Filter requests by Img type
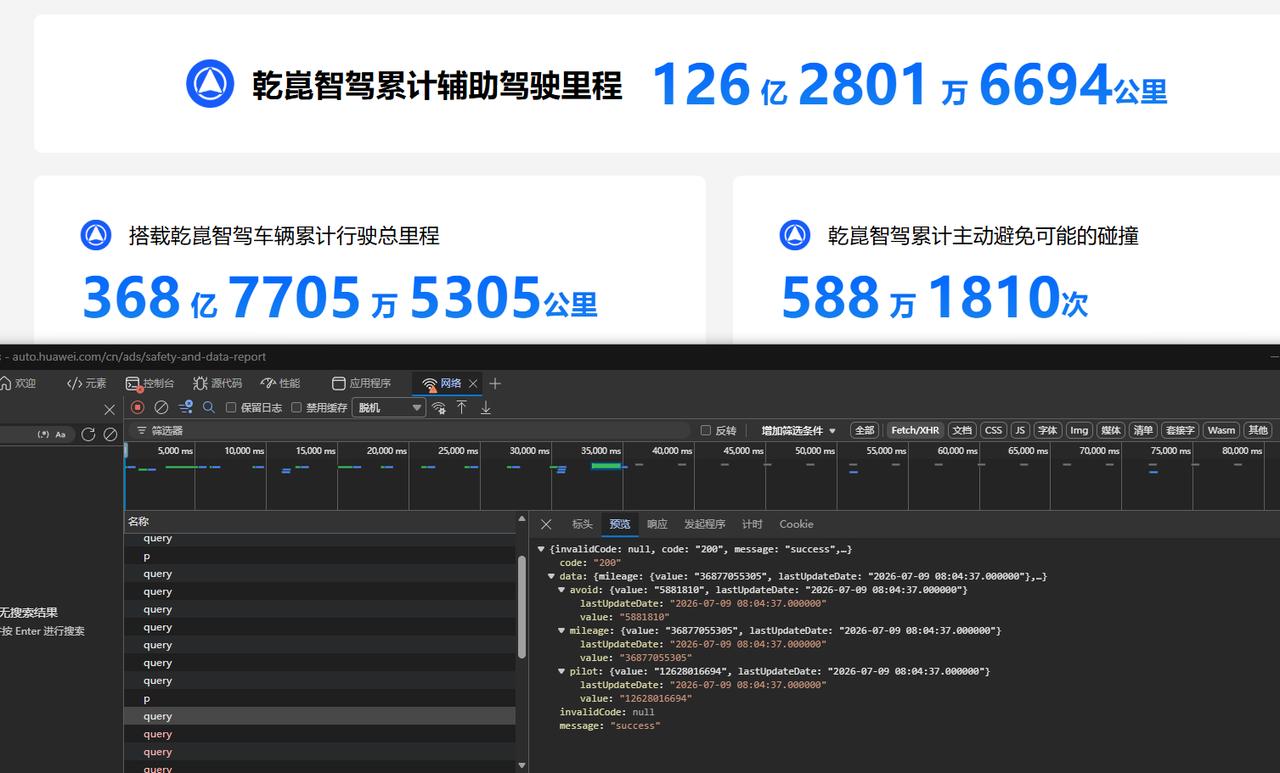Viewport: 1280px width, 773px height. tap(1079, 430)
